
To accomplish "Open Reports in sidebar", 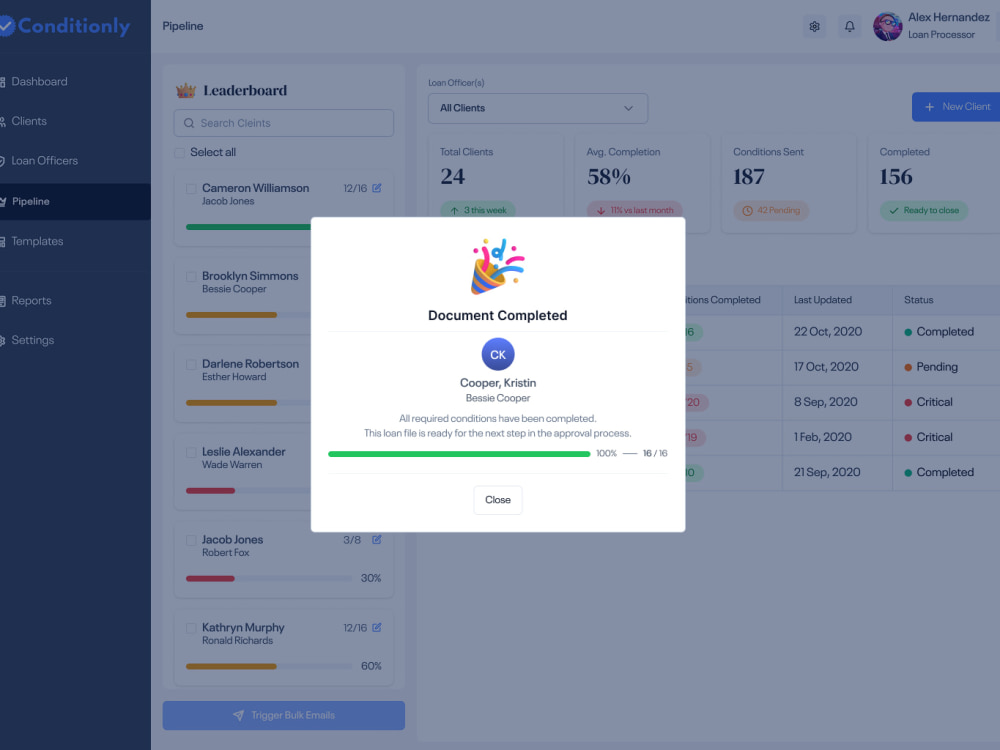I will coord(31,300).
